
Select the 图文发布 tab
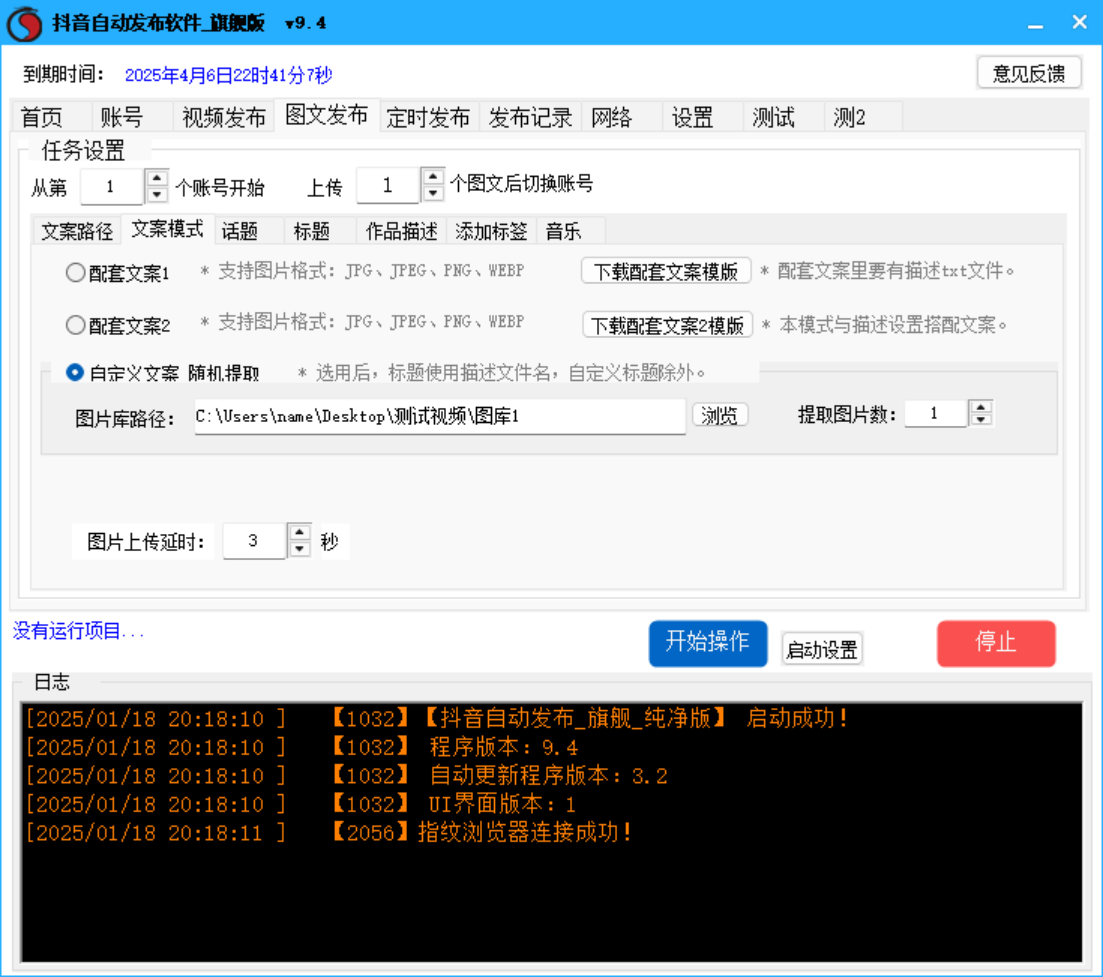(326, 115)
